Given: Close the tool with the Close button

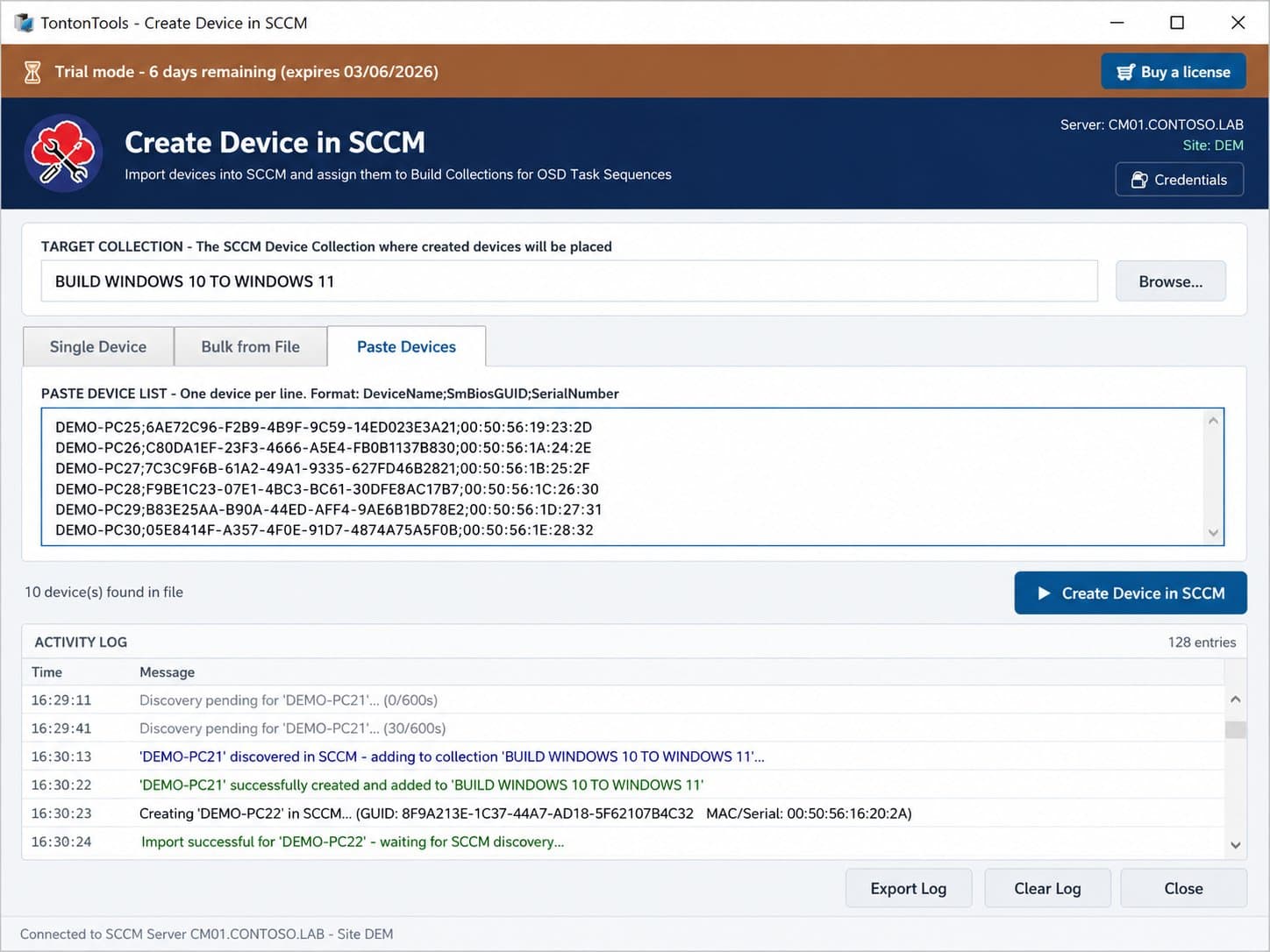Looking at the screenshot, I should point(1183,888).
